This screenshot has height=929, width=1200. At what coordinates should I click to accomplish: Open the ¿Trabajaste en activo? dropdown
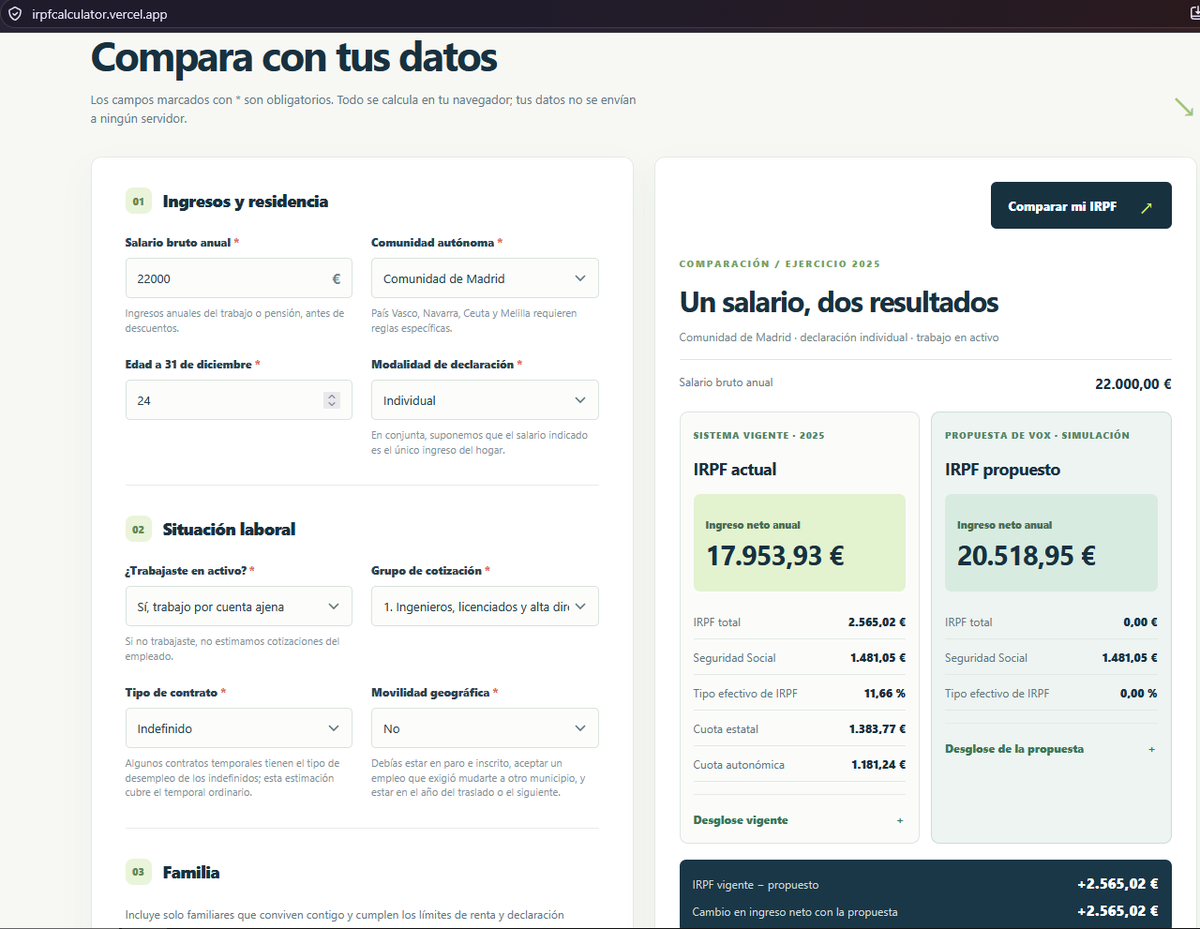(238, 606)
